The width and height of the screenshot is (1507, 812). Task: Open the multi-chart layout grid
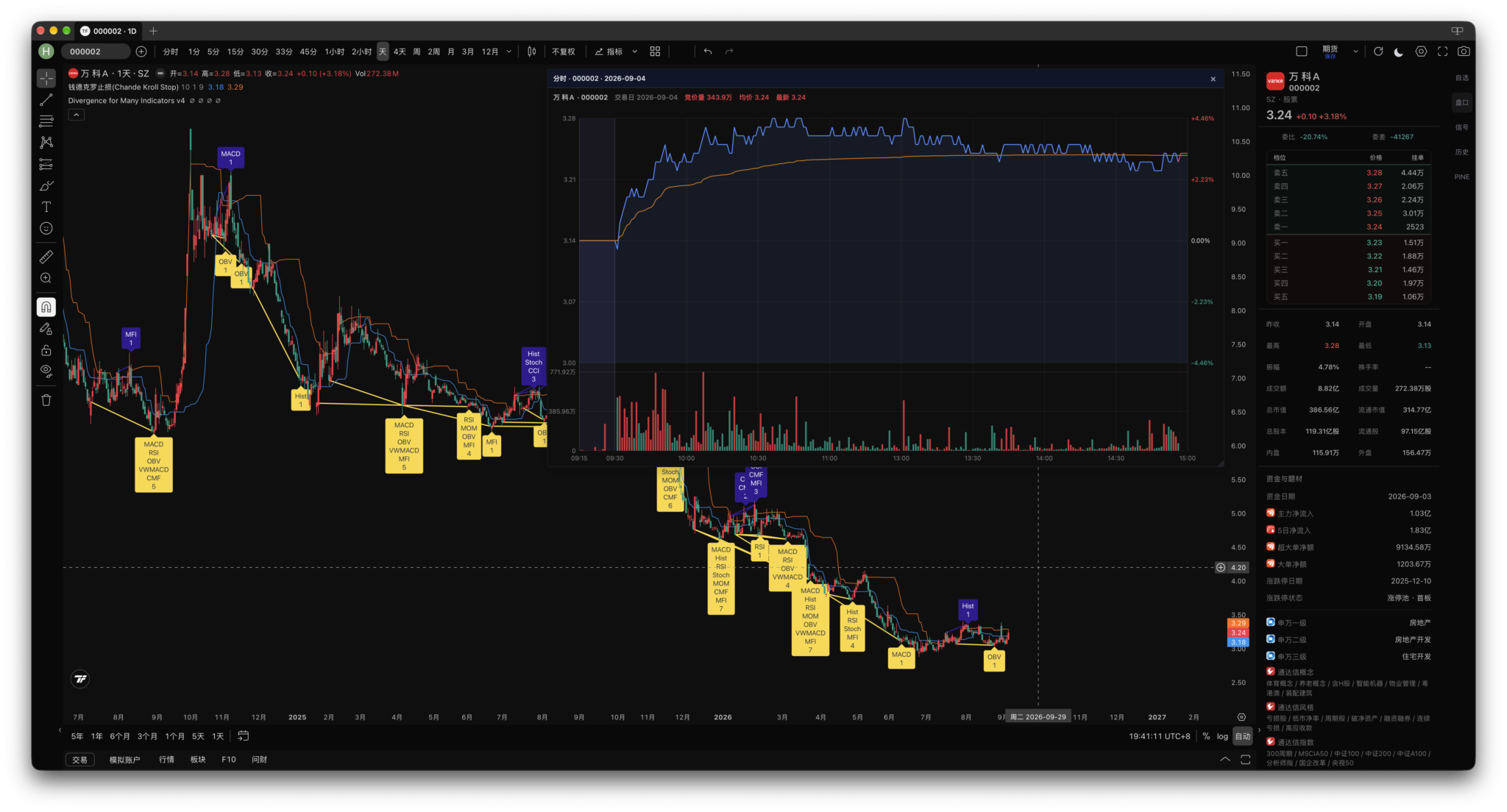(x=655, y=51)
